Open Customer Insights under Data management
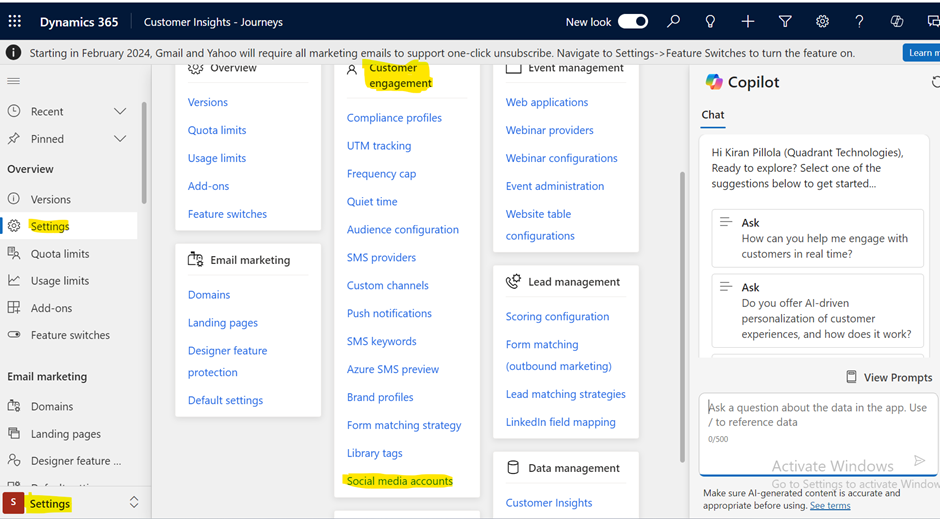Image resolution: width=940 pixels, height=519 pixels. click(x=549, y=502)
